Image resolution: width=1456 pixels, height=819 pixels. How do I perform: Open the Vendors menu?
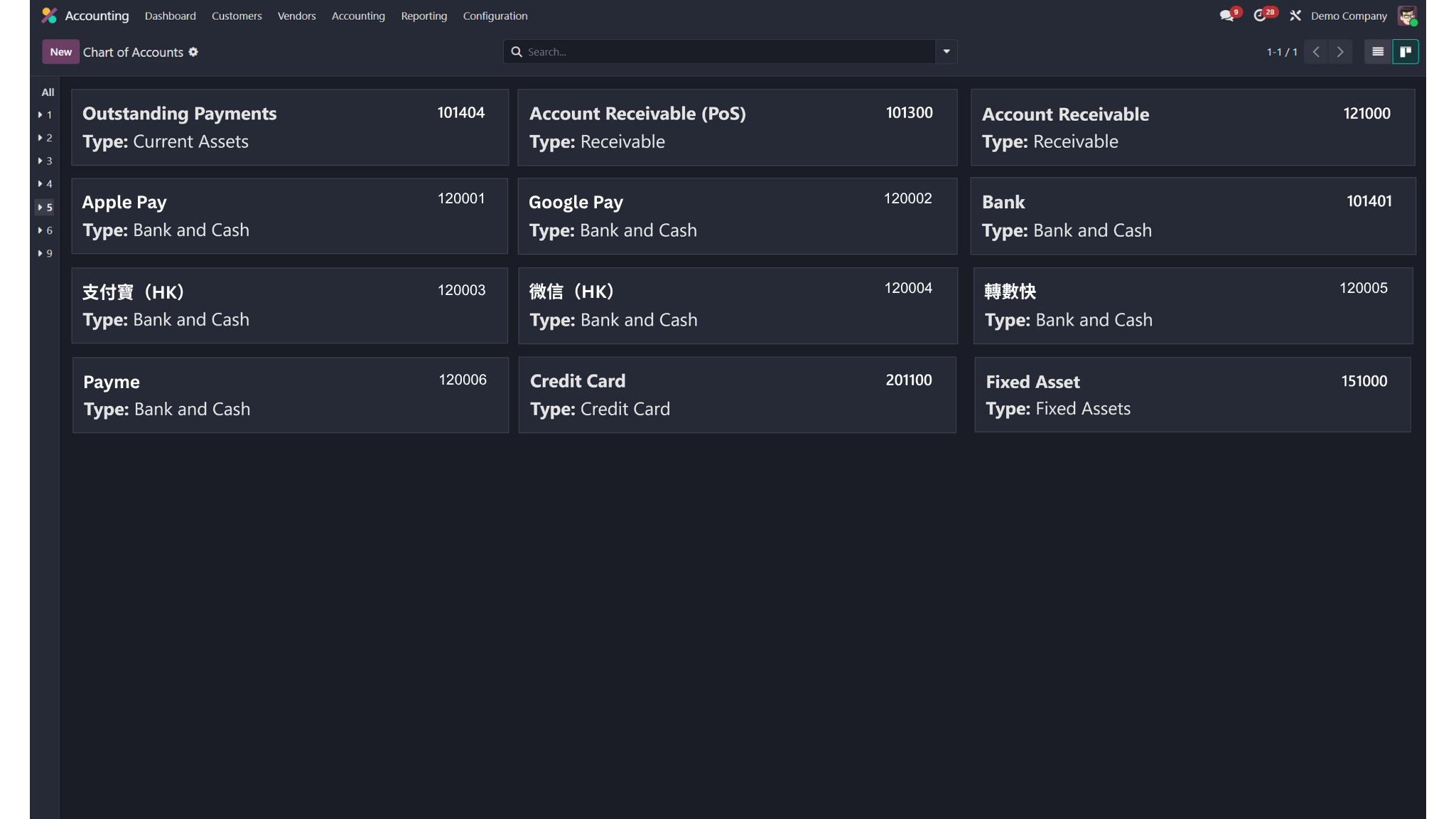pyautogui.click(x=296, y=16)
